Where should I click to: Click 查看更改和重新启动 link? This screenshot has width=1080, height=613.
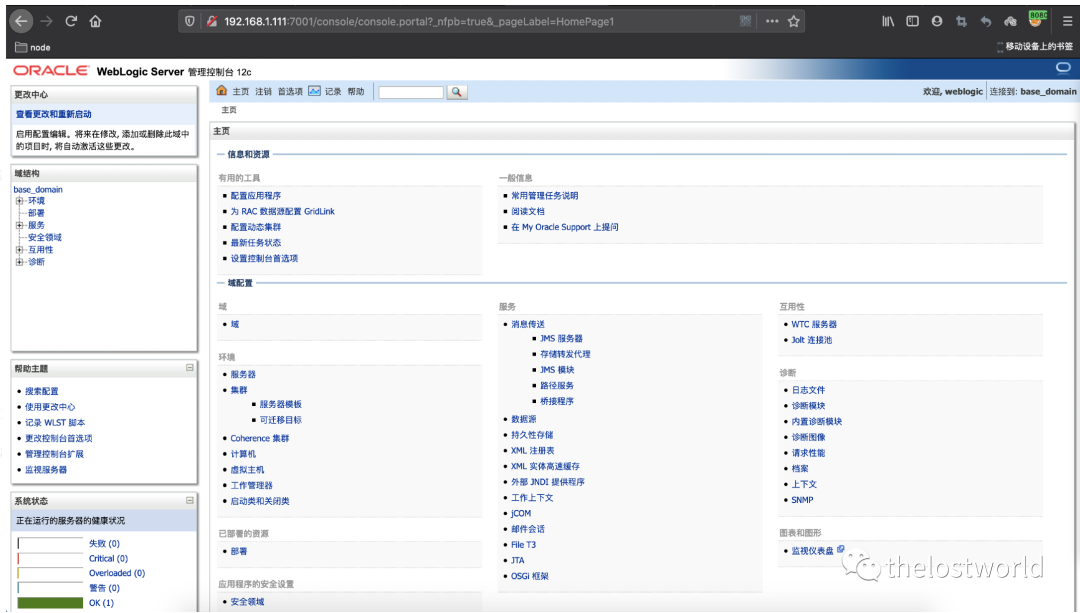54,114
